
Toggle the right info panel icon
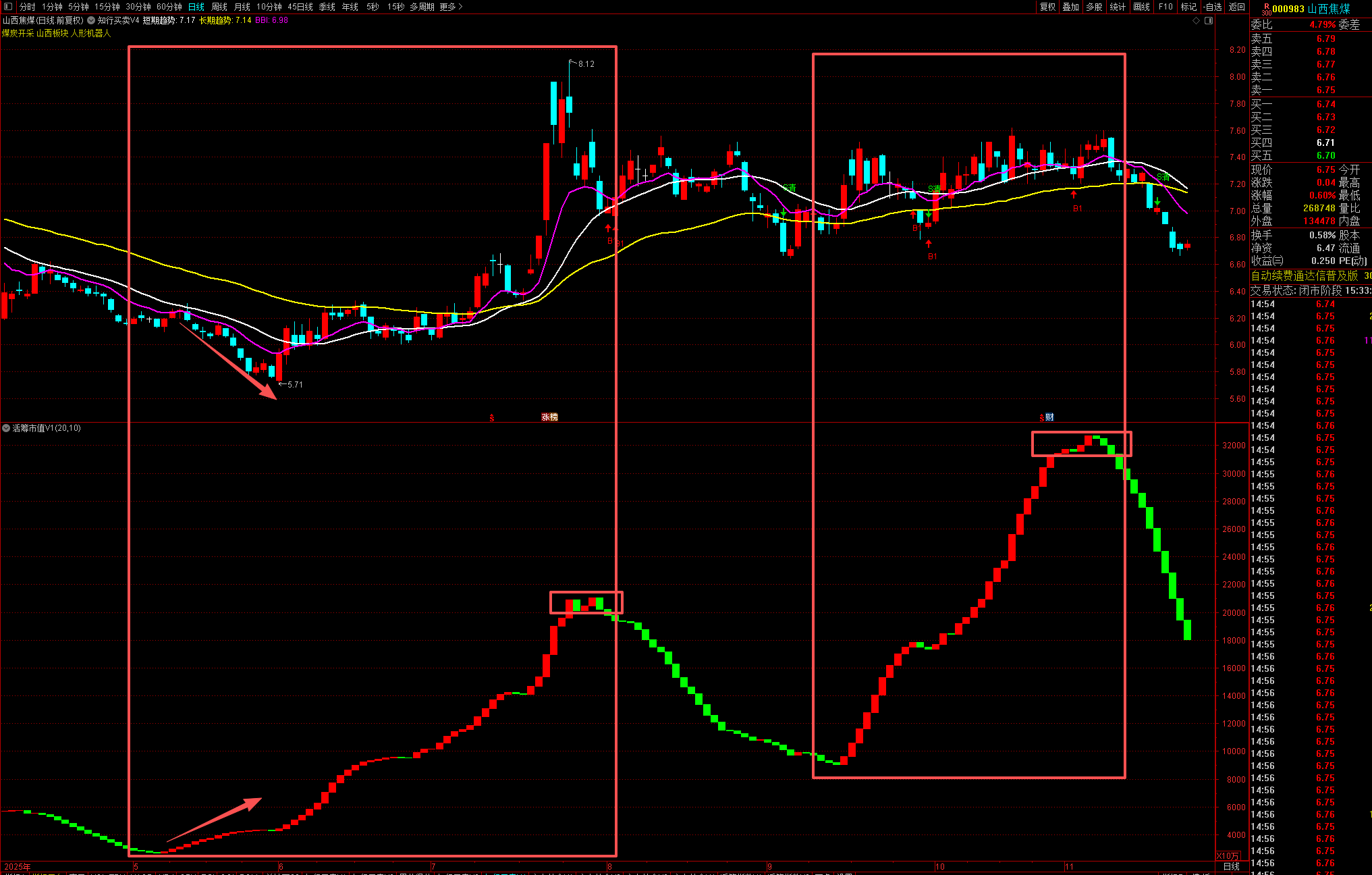click(x=1209, y=21)
